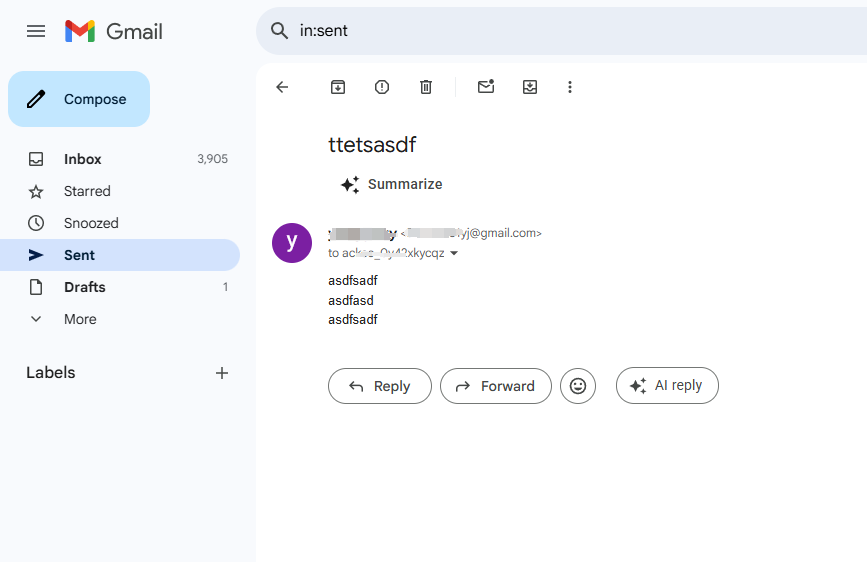Delete the email with trash icon
867x562 pixels.
click(426, 87)
